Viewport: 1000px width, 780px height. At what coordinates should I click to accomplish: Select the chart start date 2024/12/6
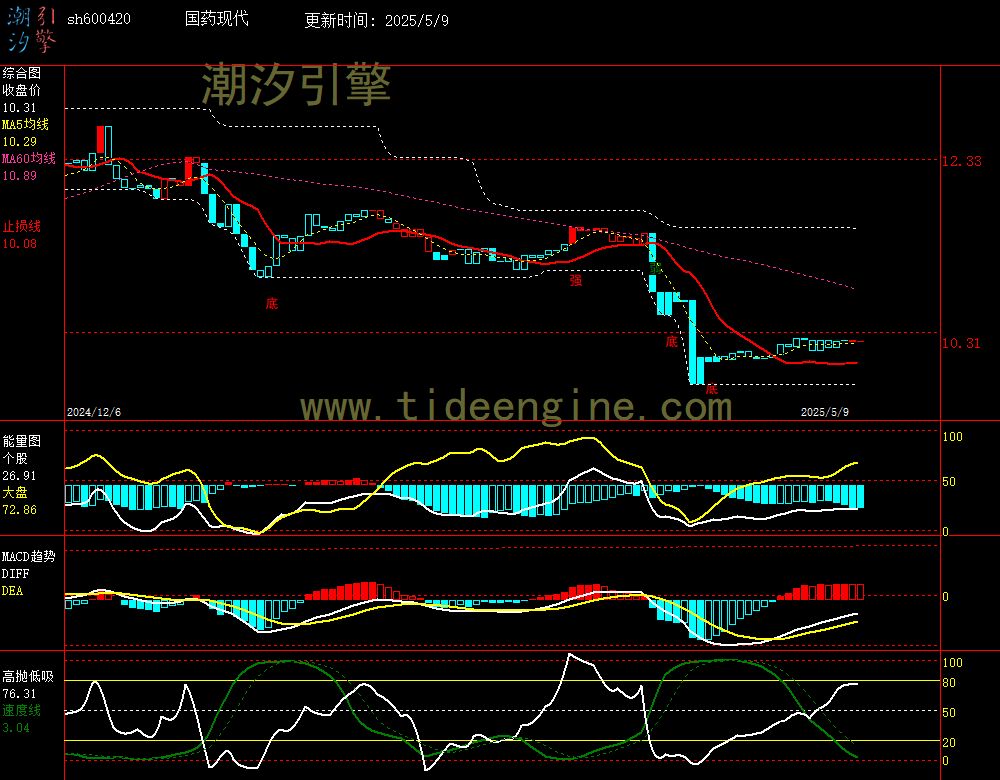click(x=94, y=412)
